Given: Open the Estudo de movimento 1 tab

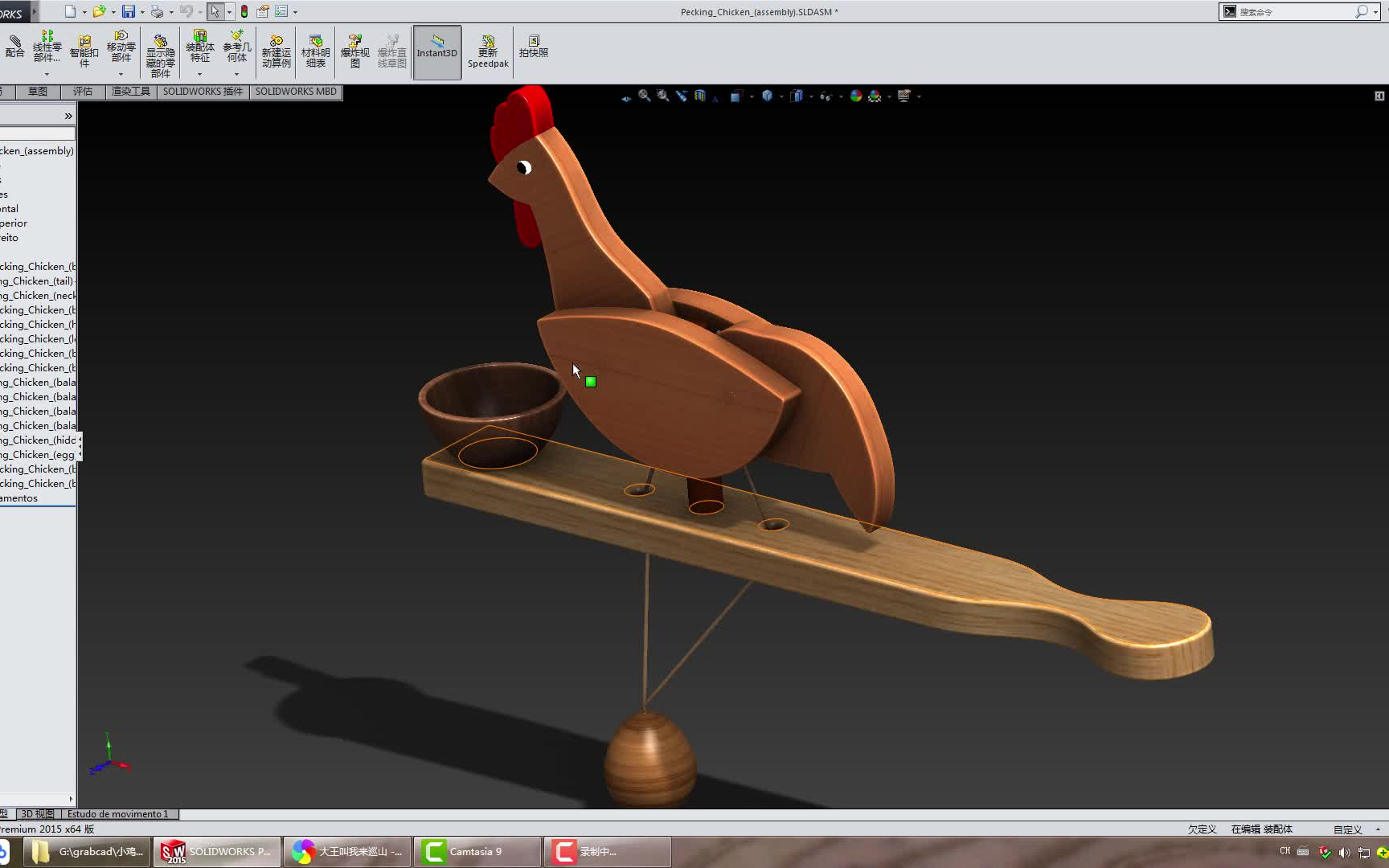Looking at the screenshot, I should click(x=118, y=814).
